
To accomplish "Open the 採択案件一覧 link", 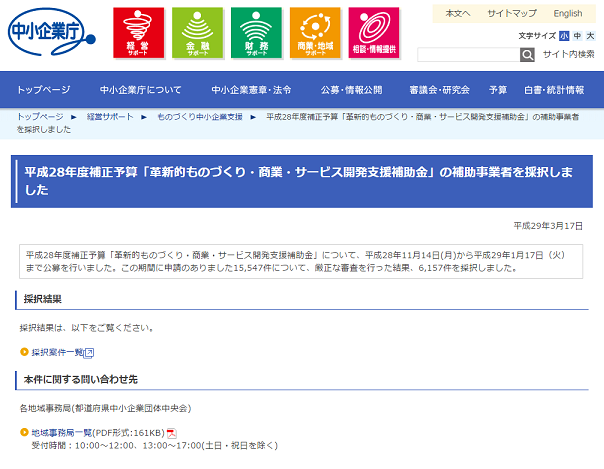I will [x=56, y=352].
